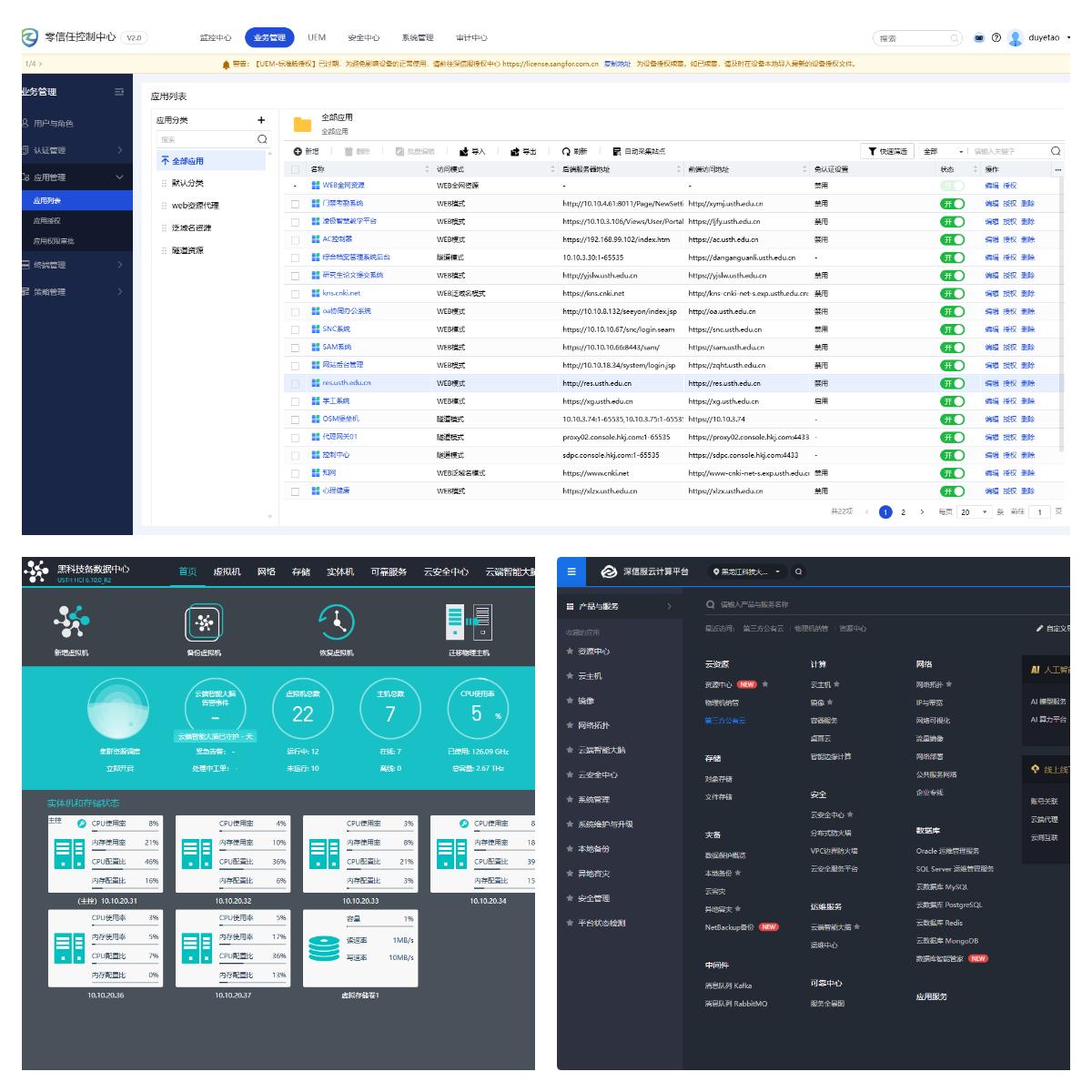1092x1092 pixels.
Task: Check the checkbox for 门禁考勤系统 row
Action: point(295,204)
